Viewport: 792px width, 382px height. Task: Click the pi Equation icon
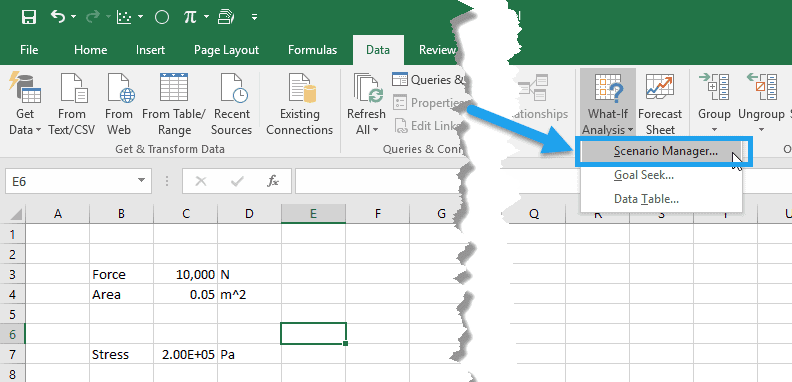(190, 18)
